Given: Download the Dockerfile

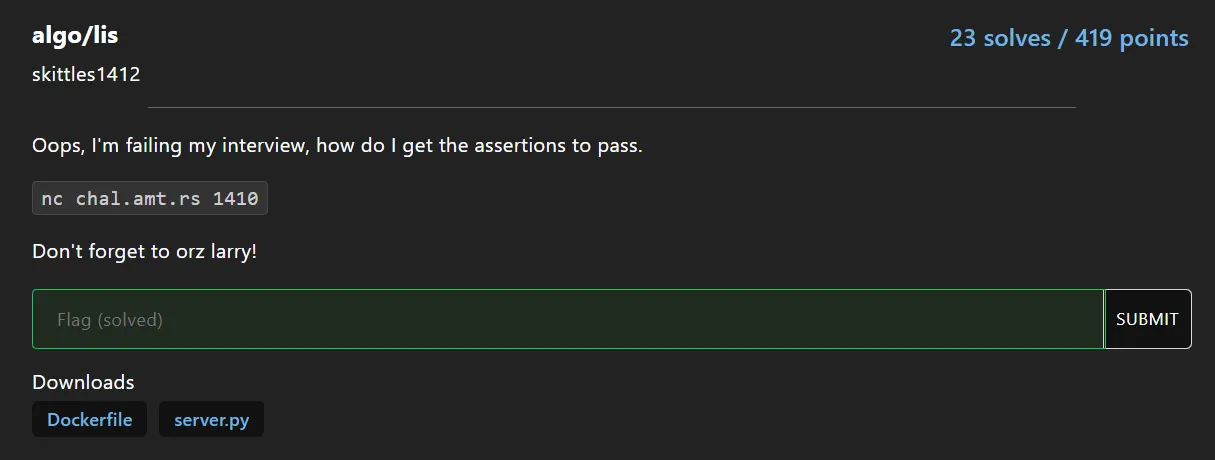Looking at the screenshot, I should click(89, 420).
